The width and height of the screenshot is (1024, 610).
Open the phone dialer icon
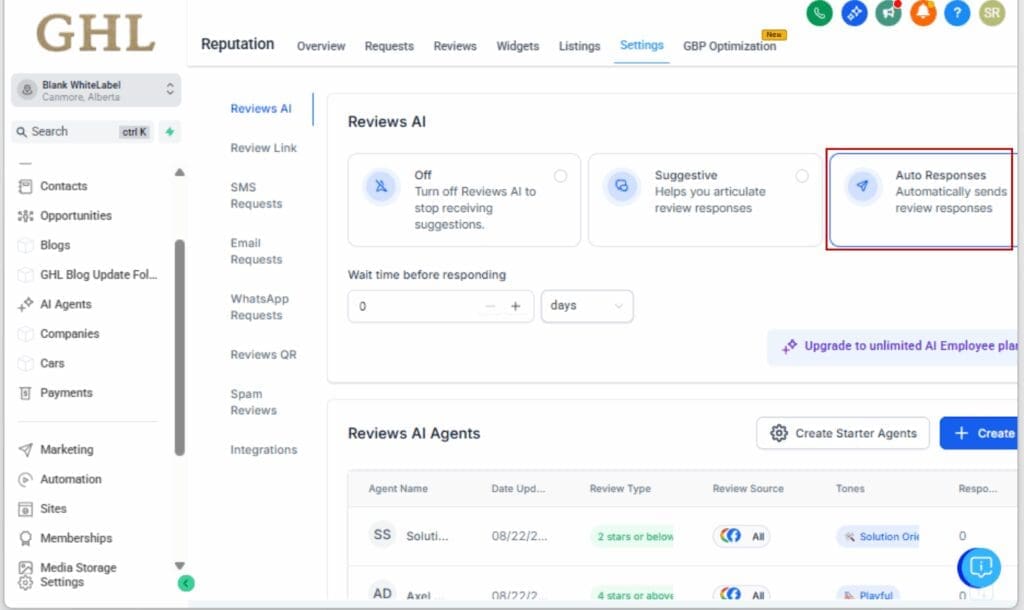click(x=819, y=15)
